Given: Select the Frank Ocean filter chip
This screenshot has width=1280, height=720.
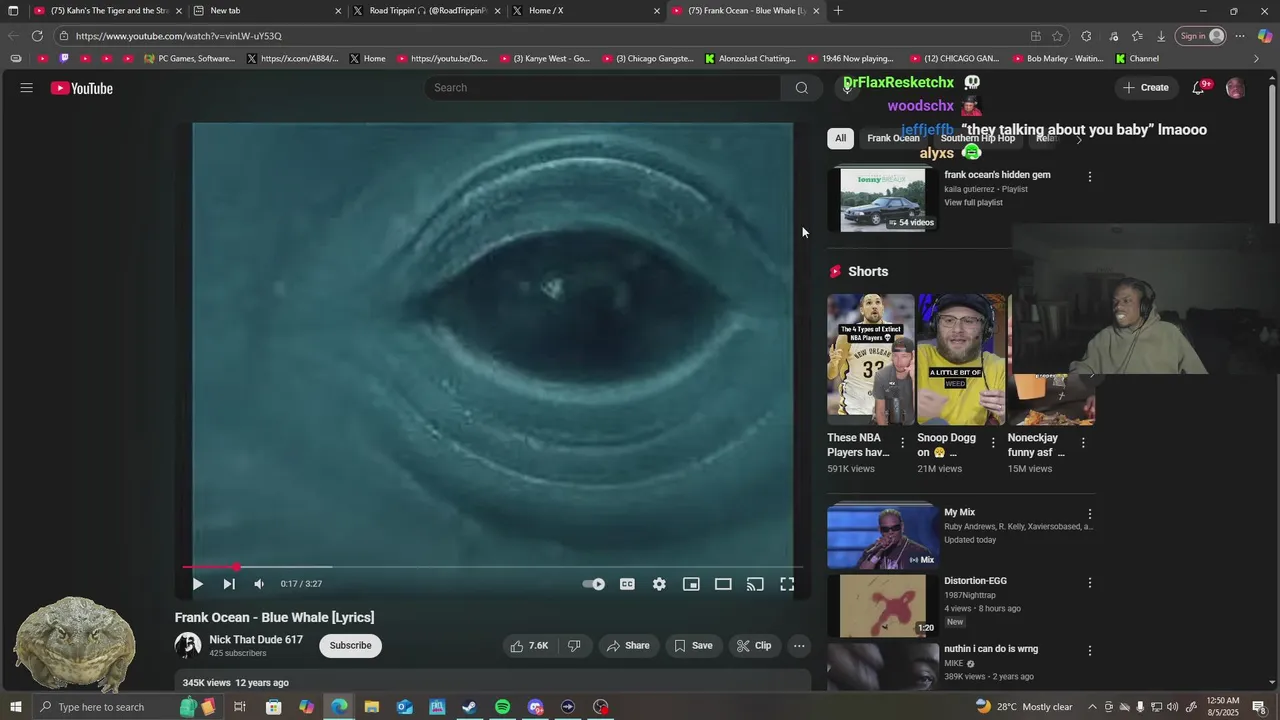Looking at the screenshot, I should point(893,138).
